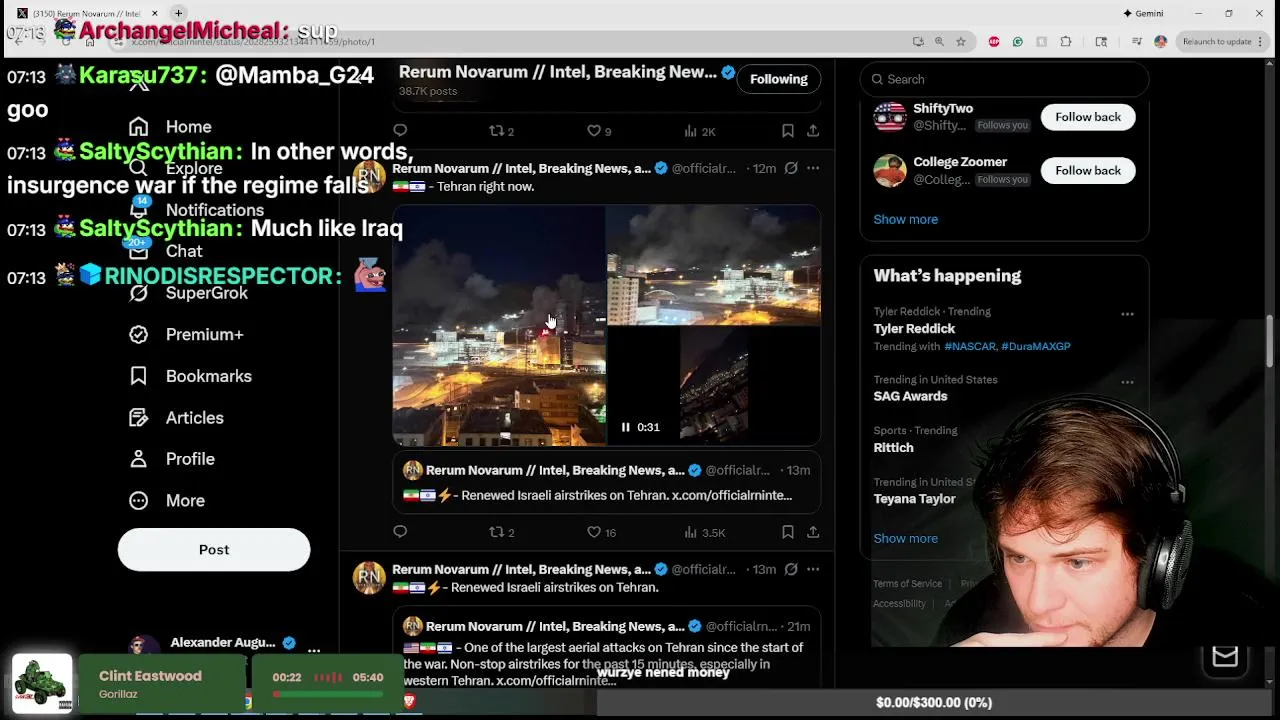Open more options on Renewed airstrikes 13m post
The width and height of the screenshot is (1280, 720).
click(813, 569)
